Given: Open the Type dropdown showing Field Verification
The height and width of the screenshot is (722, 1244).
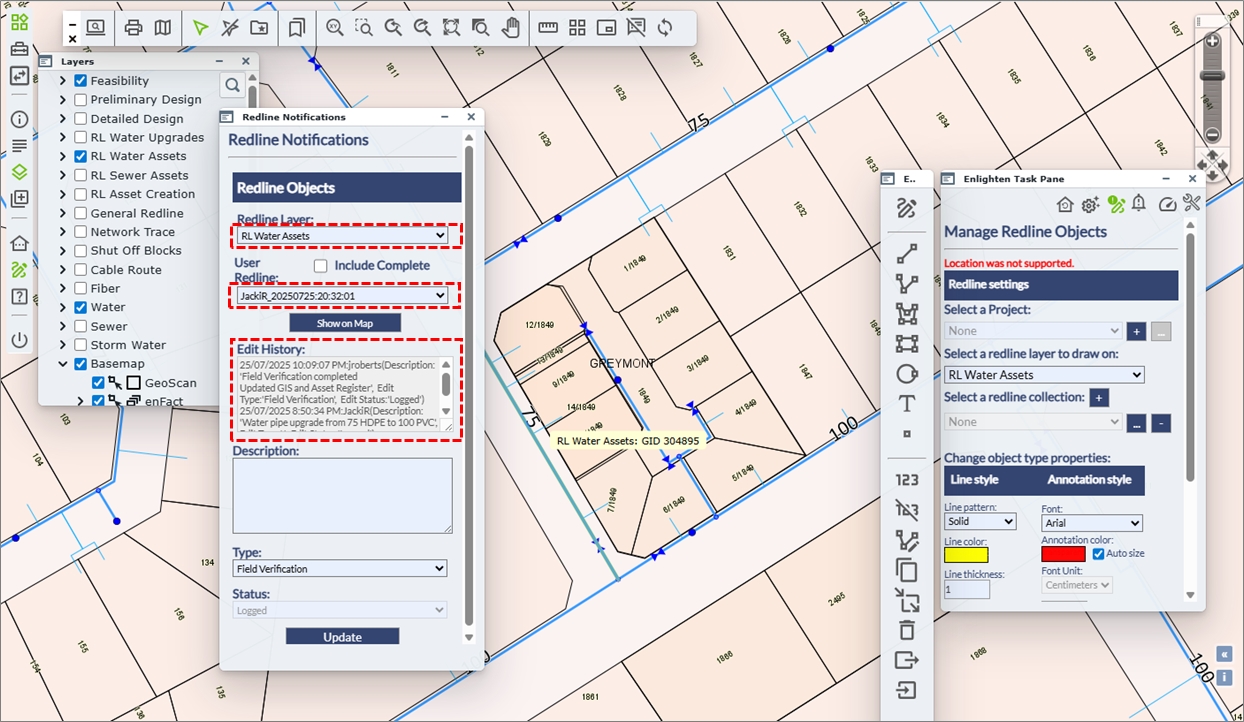Looking at the screenshot, I should (x=340, y=569).
